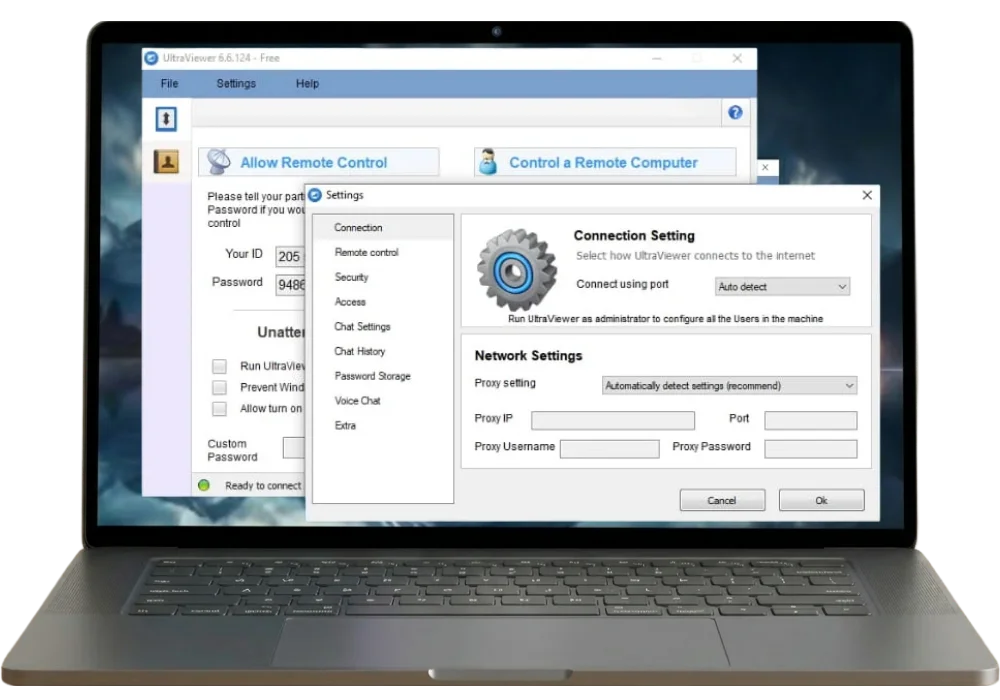Image resolution: width=1000 pixels, height=700 pixels.
Task: Open the File menu
Action: [x=170, y=84]
